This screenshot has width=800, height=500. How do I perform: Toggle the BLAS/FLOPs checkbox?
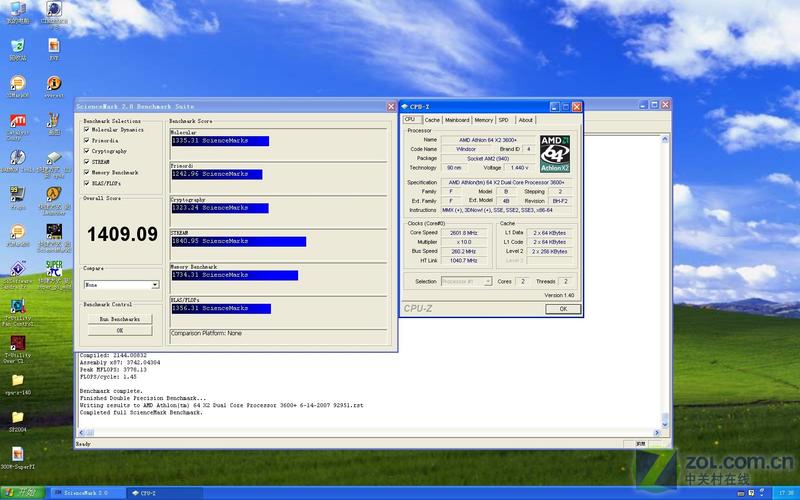[87, 183]
